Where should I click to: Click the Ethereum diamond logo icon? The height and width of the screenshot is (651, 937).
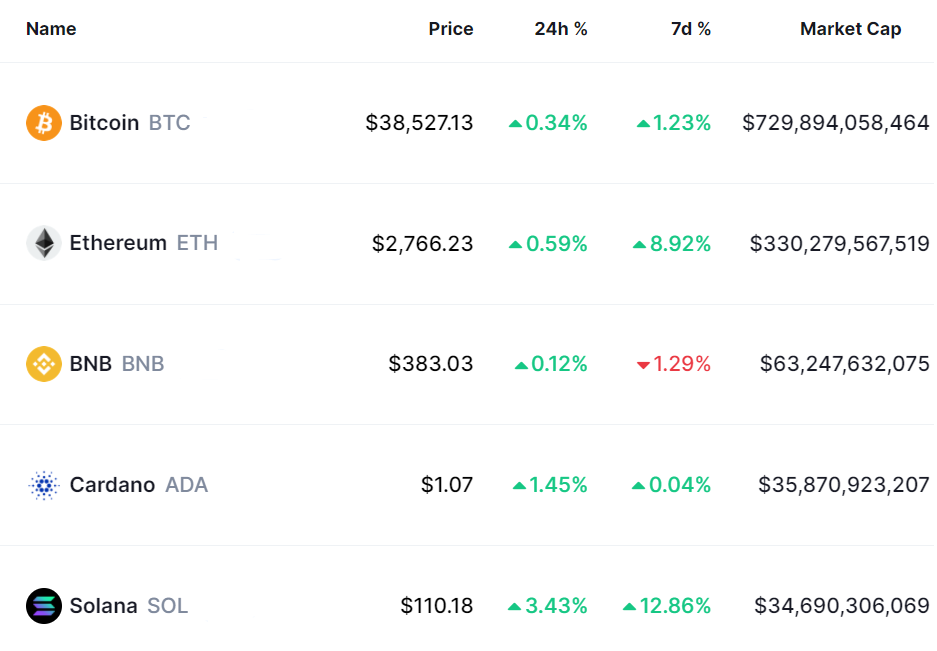(44, 243)
